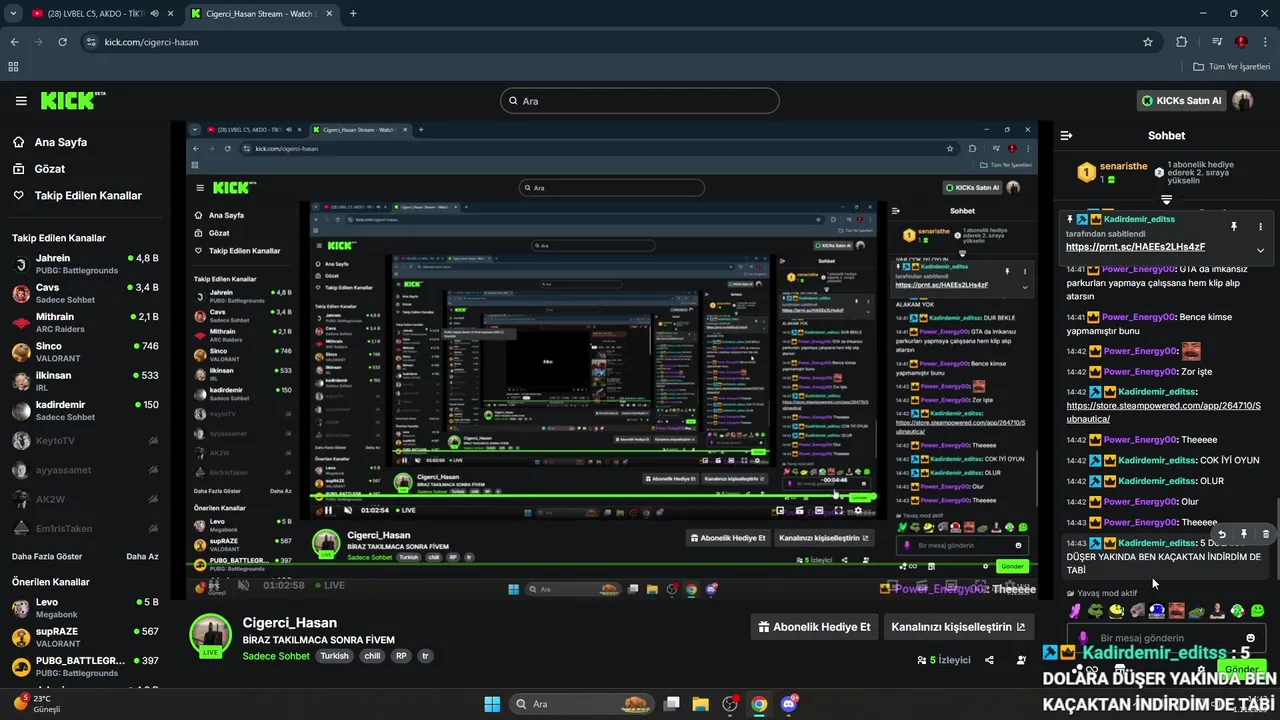Click the streamer avatar with LIVE badge
The width and height of the screenshot is (1280, 720).
(211, 636)
